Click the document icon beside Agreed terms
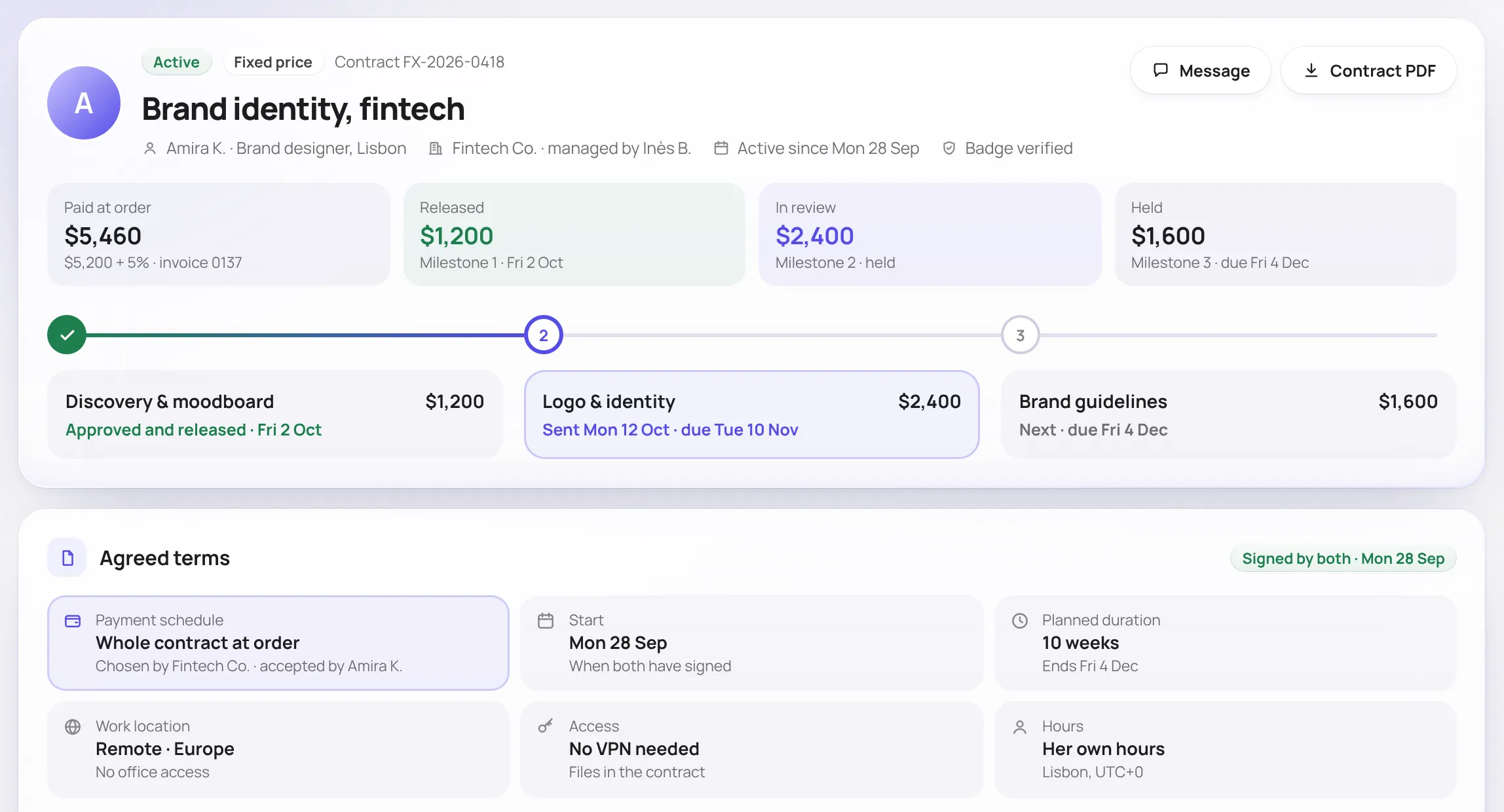This screenshot has height=812, width=1504. 67,558
